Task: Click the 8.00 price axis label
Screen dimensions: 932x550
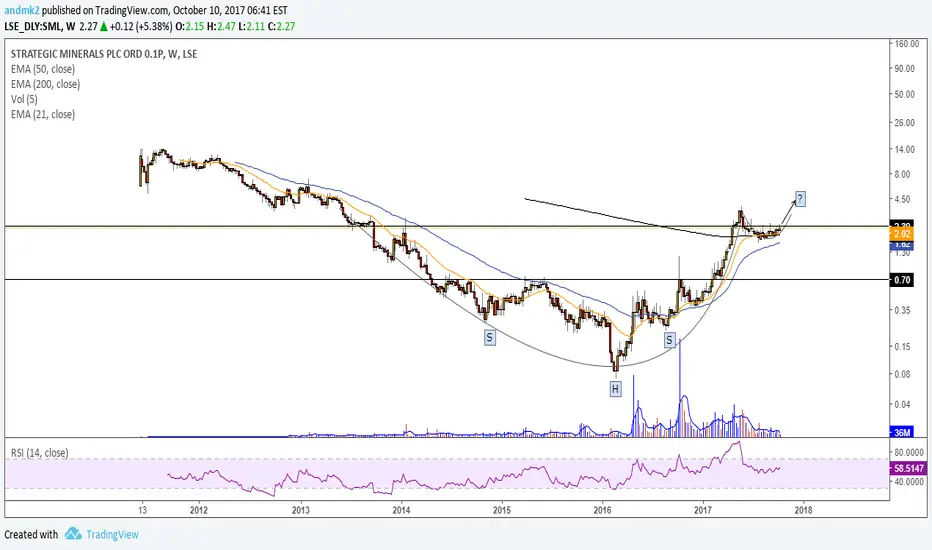Action: pos(902,174)
